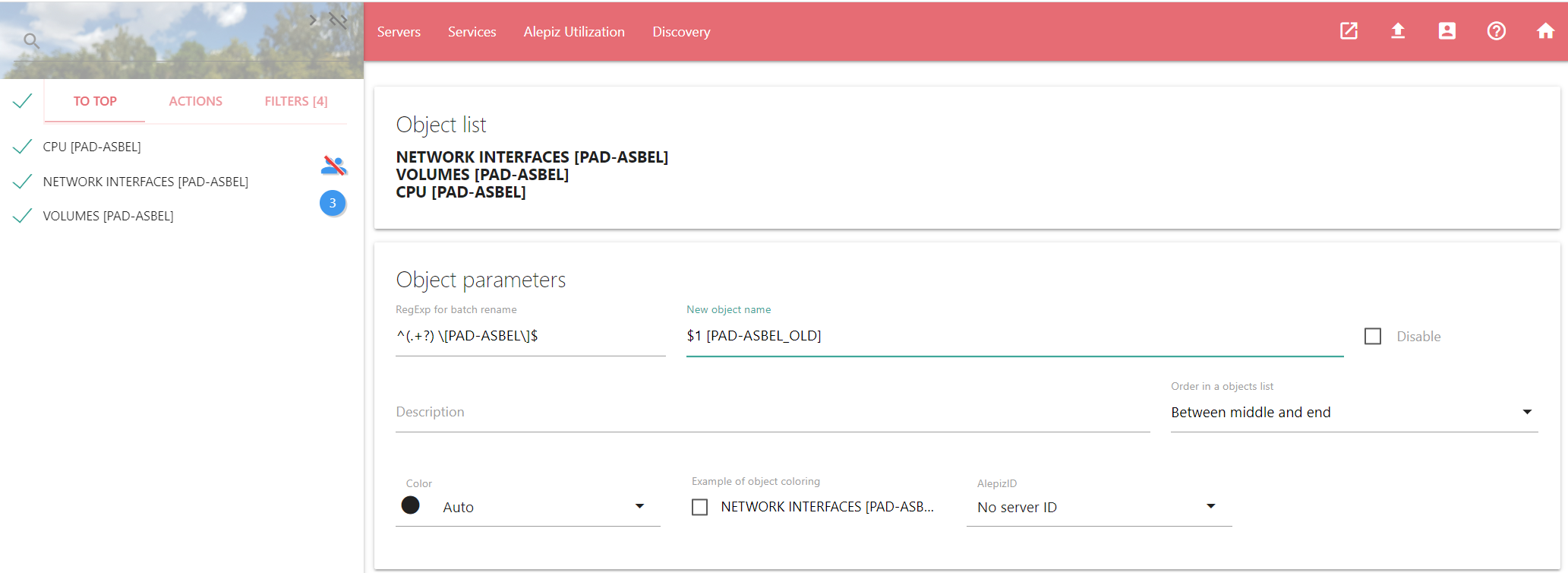Go to the Discovery section
This screenshot has height=573, width=1568.
pyautogui.click(x=681, y=32)
